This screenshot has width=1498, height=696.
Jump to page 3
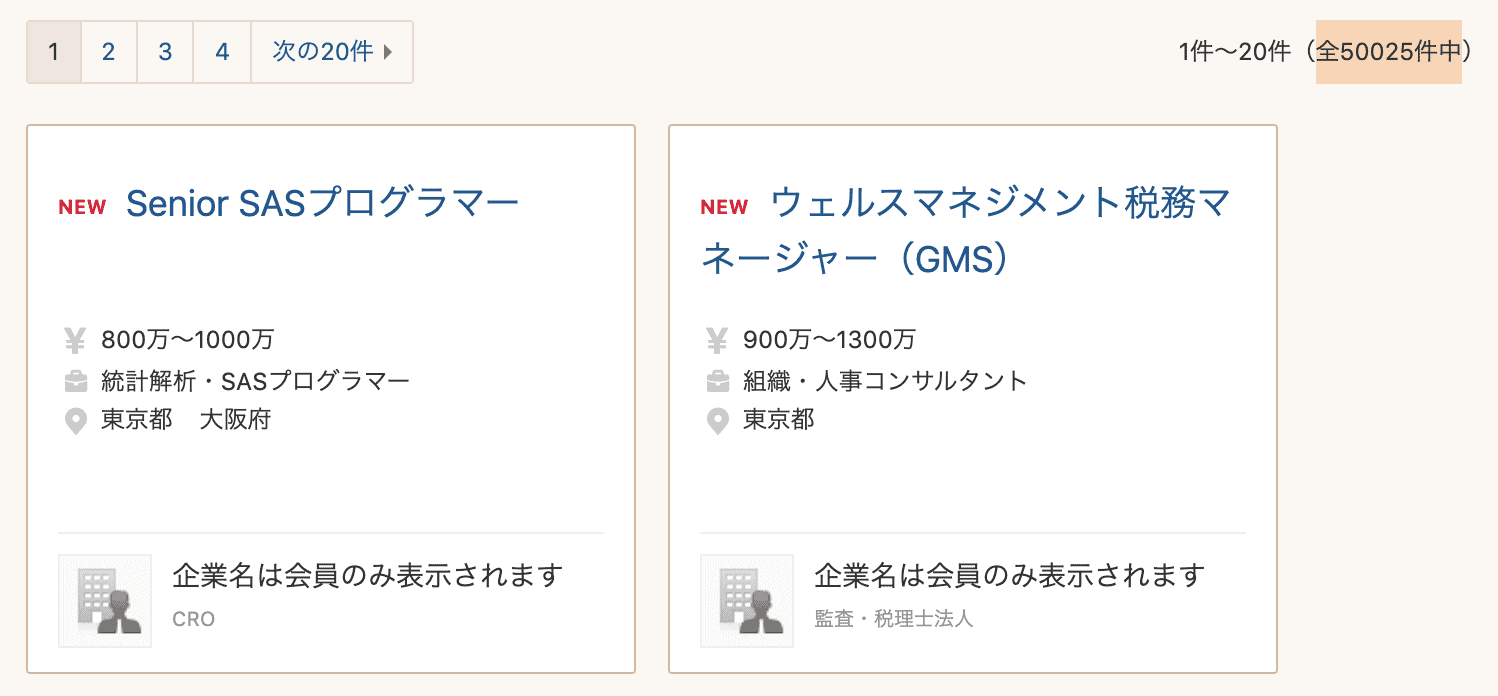tap(165, 52)
